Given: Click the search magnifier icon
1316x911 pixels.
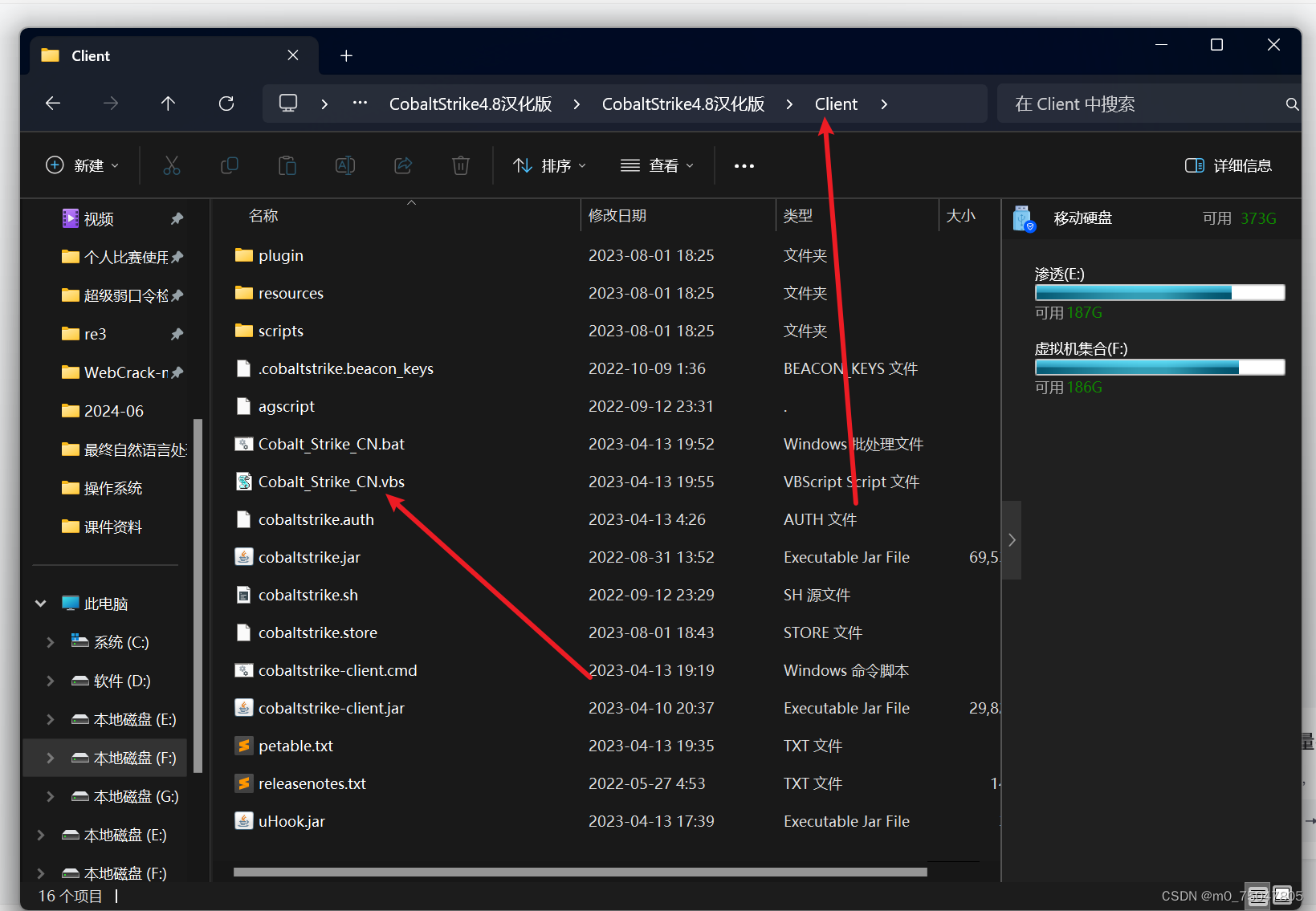Looking at the screenshot, I should coord(1292,104).
